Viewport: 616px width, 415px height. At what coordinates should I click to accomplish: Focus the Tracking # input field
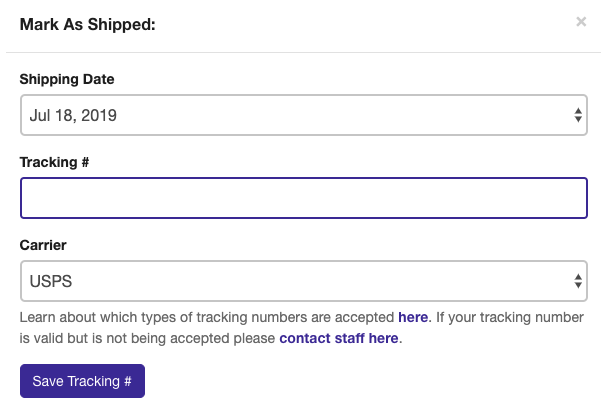(x=303, y=198)
